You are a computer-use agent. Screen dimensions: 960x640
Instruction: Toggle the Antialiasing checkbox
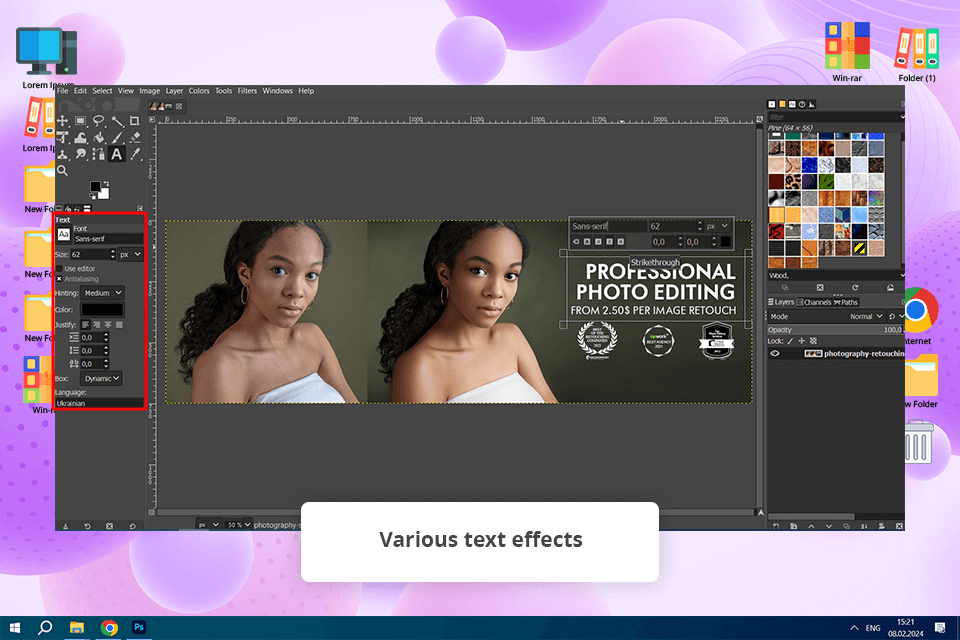click(x=59, y=279)
